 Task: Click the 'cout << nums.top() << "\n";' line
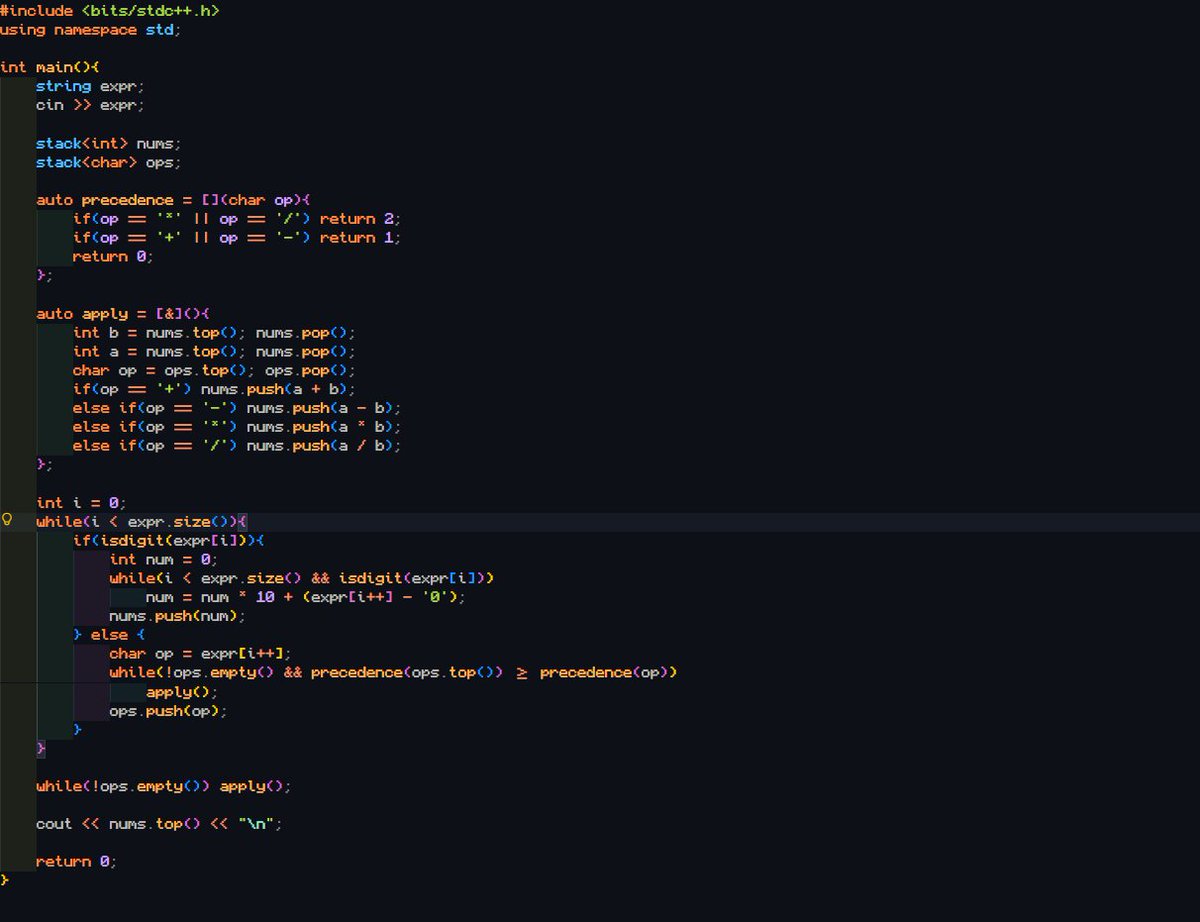(x=160, y=825)
